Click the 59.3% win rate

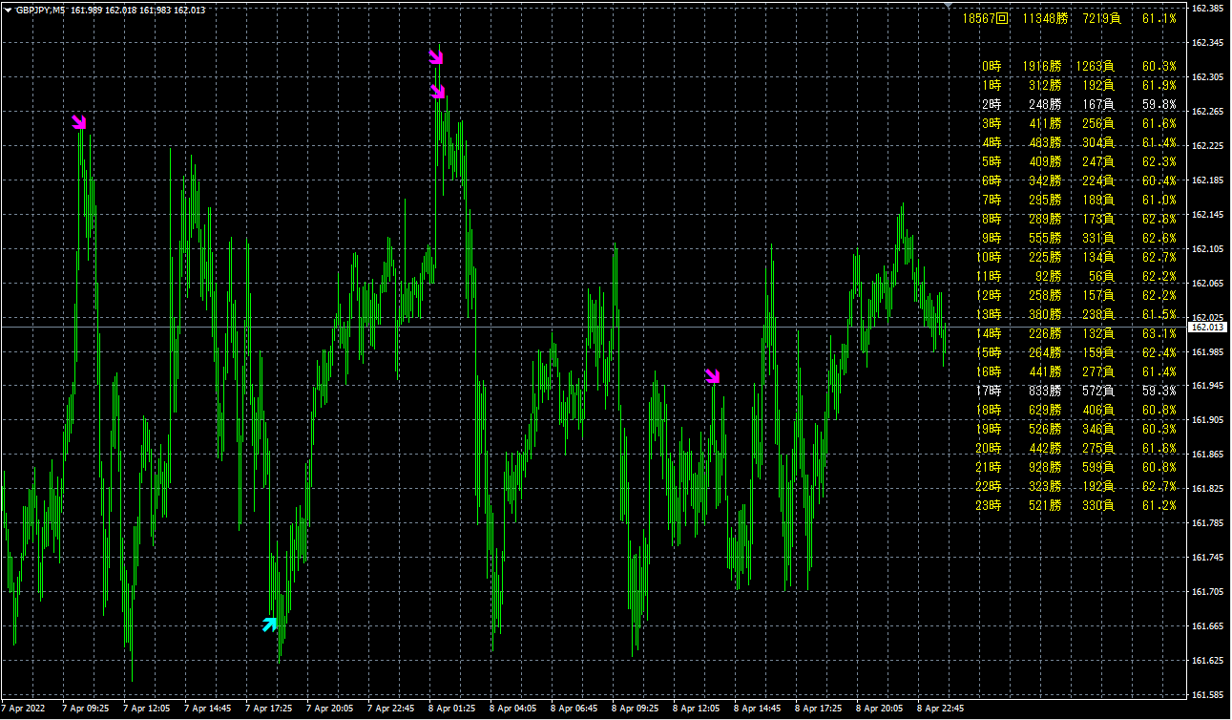(x=1159, y=391)
